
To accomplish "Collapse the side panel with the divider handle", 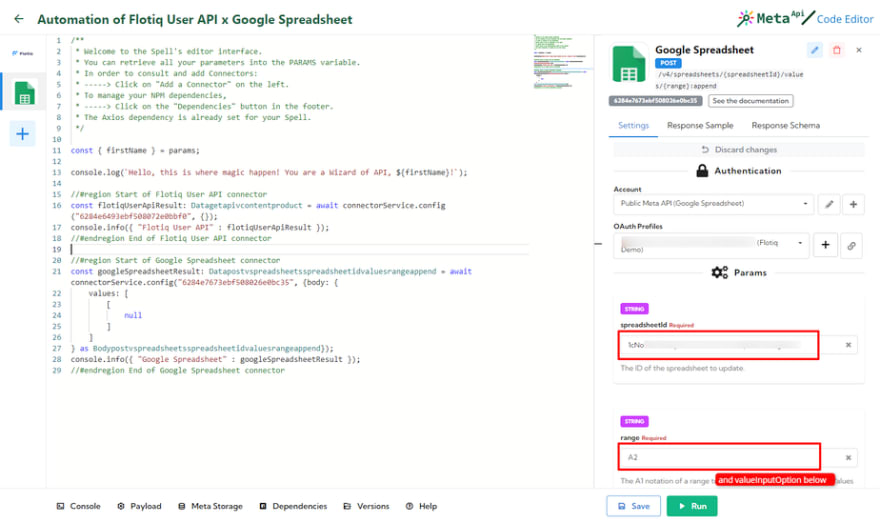I will pyautogui.click(x=598, y=244).
